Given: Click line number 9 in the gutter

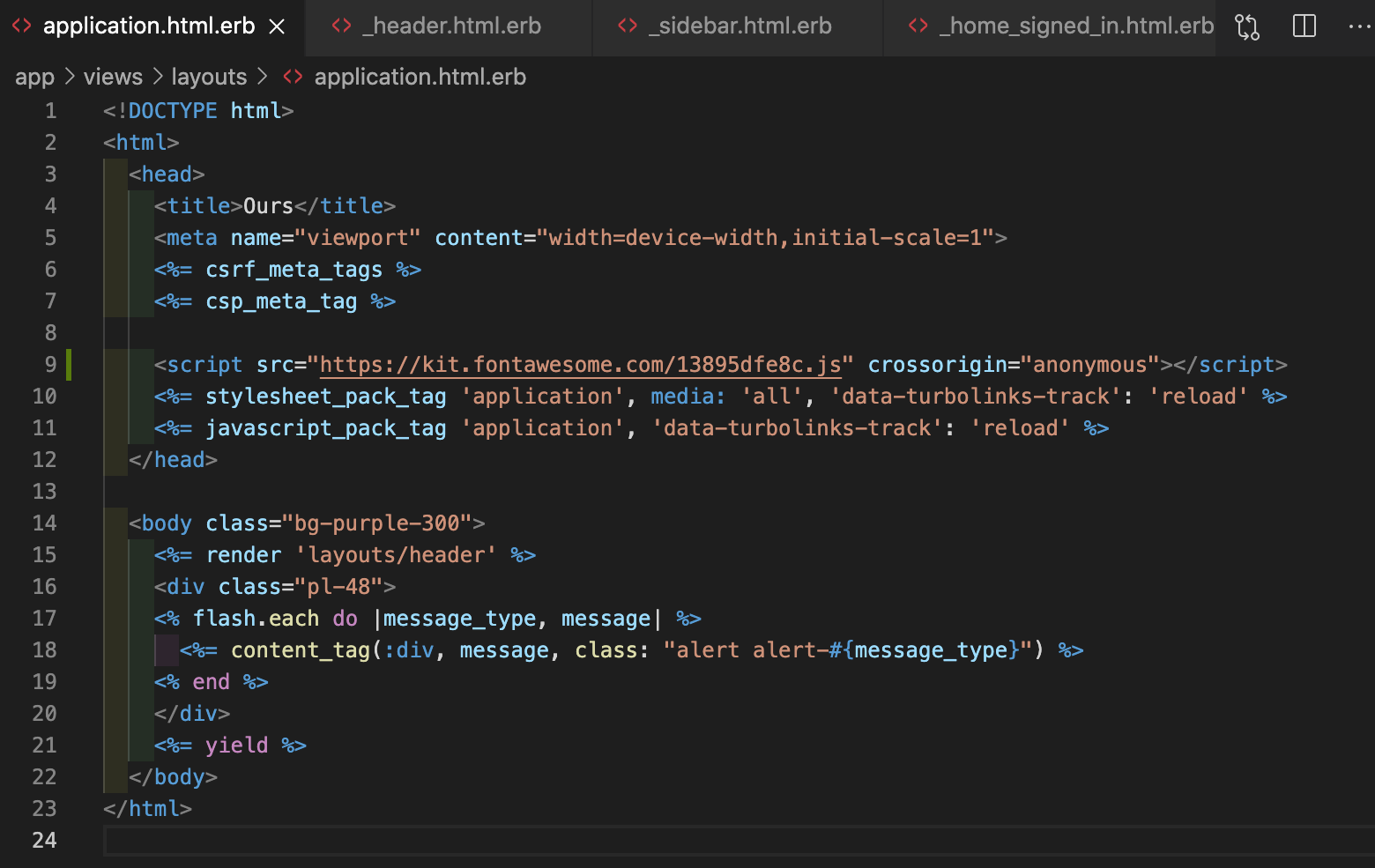Looking at the screenshot, I should click(x=50, y=365).
